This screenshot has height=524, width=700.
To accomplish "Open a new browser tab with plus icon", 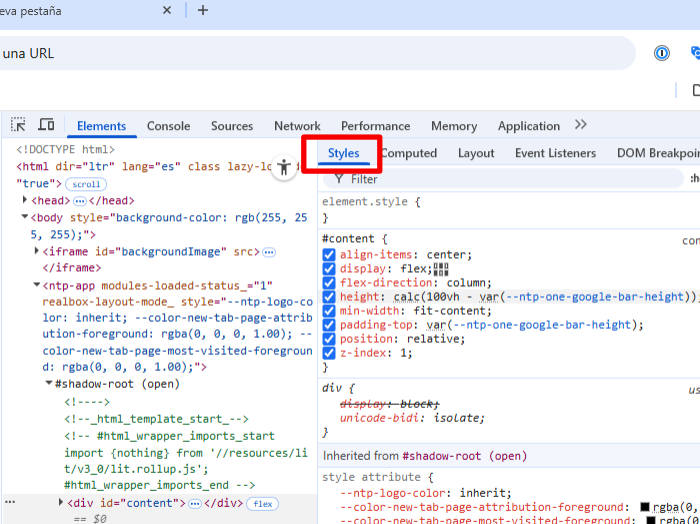I will (x=203, y=10).
